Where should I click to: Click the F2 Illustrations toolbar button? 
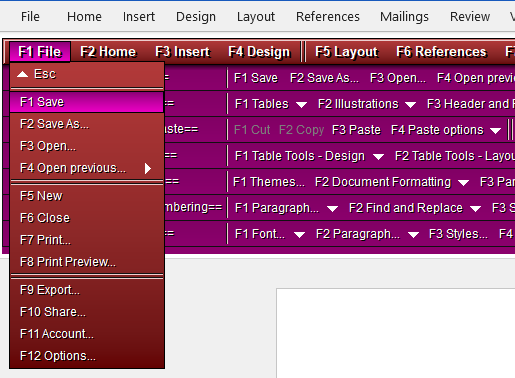pyautogui.click(x=358, y=104)
